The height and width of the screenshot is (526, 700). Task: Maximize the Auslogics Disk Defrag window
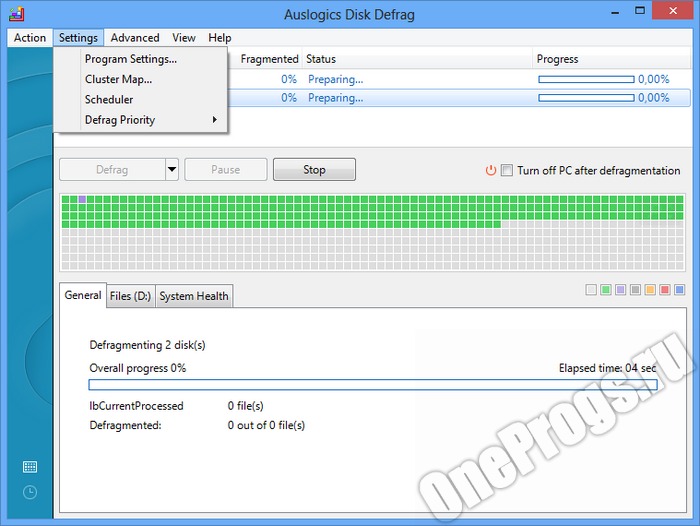pos(640,11)
